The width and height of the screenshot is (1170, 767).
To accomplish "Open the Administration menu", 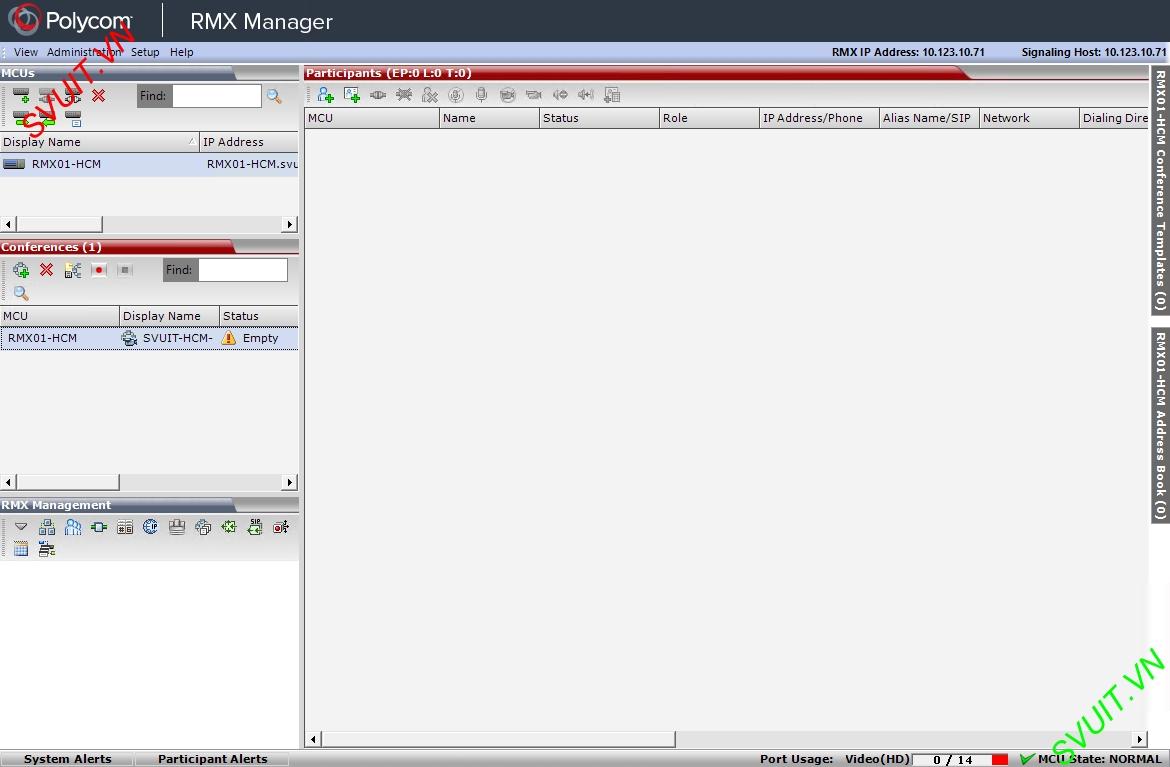I will tap(84, 52).
